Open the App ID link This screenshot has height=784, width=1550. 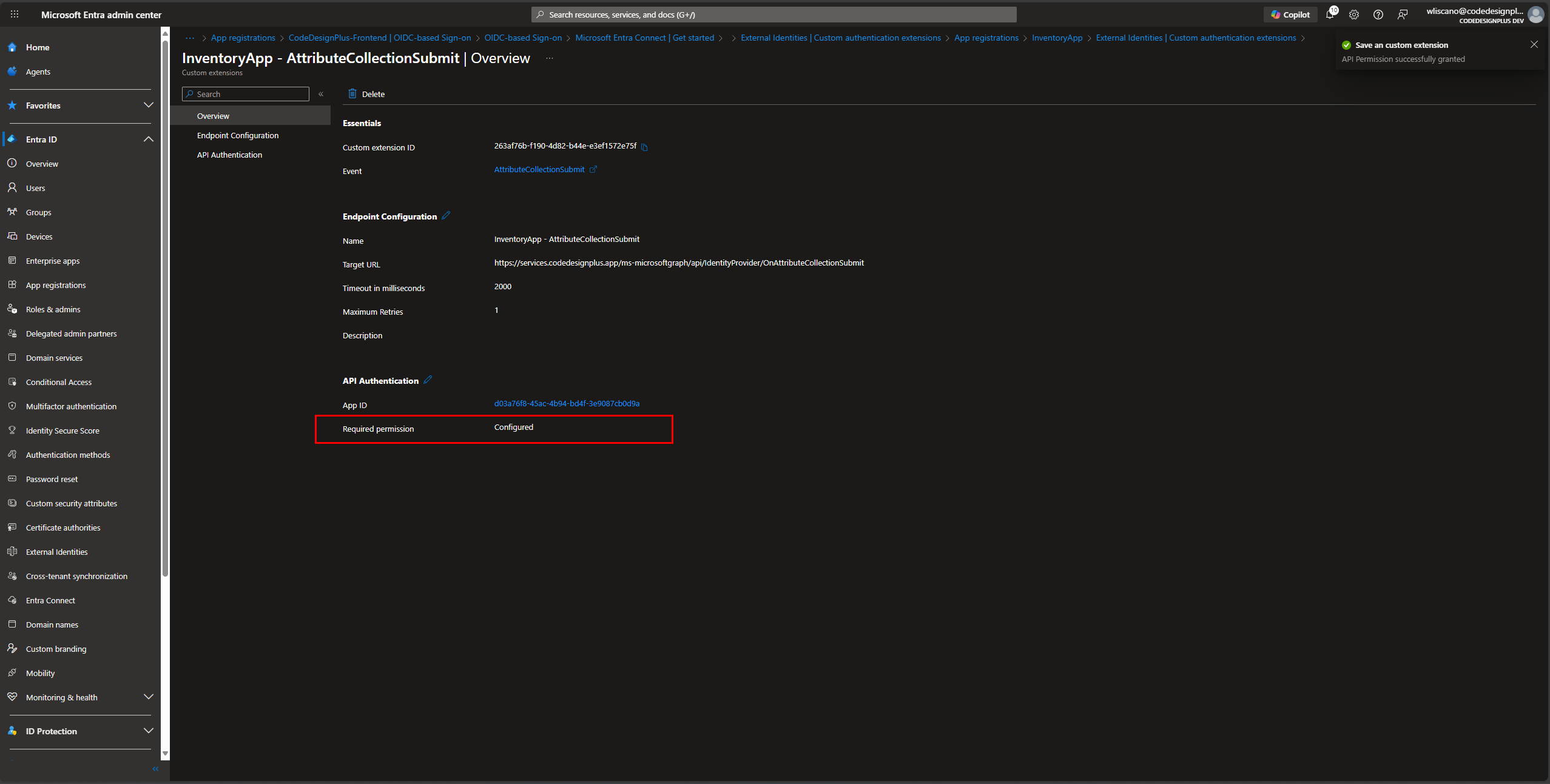coord(567,403)
